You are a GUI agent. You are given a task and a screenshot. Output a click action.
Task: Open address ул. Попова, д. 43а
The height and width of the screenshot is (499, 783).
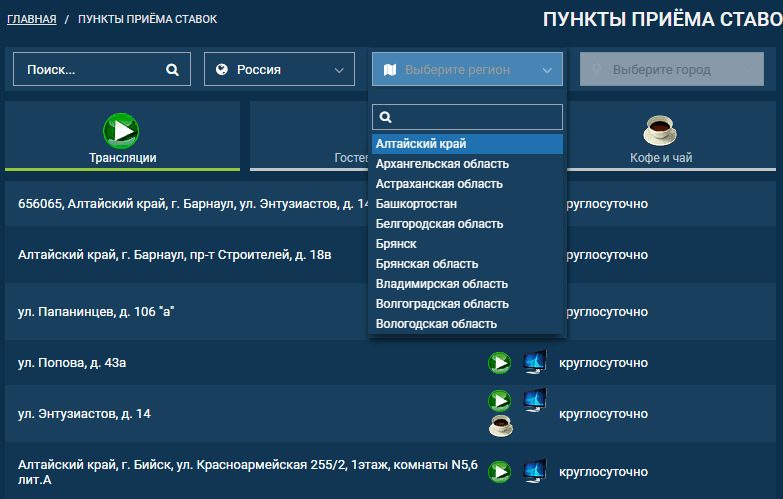72,363
